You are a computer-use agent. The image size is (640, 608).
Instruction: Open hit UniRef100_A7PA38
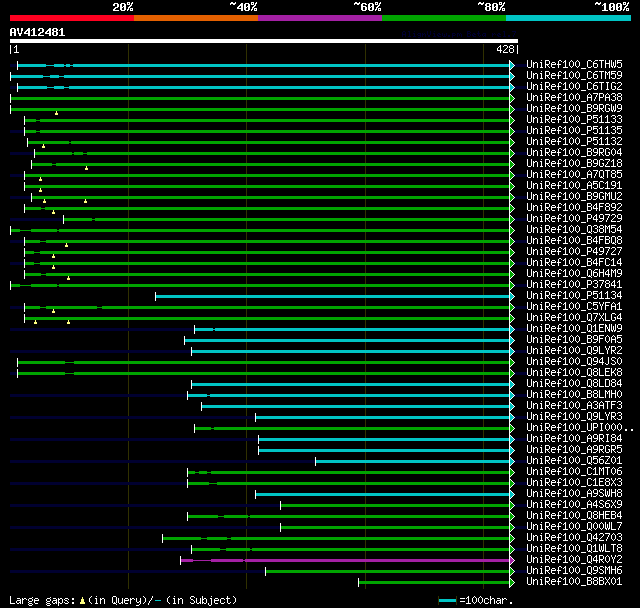(x=574, y=98)
